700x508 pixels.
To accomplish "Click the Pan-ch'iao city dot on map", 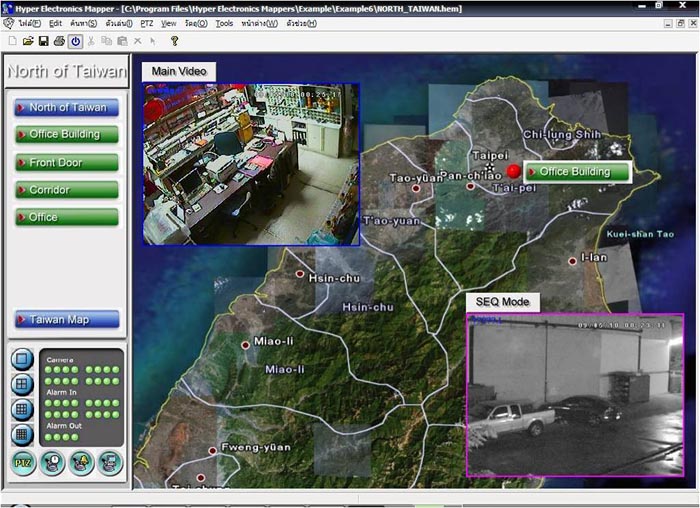I will click(x=470, y=186).
